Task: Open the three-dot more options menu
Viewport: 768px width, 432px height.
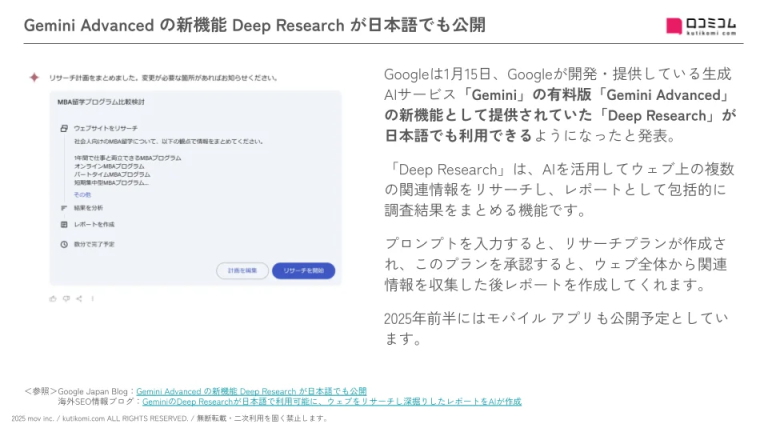Action: 92,298
